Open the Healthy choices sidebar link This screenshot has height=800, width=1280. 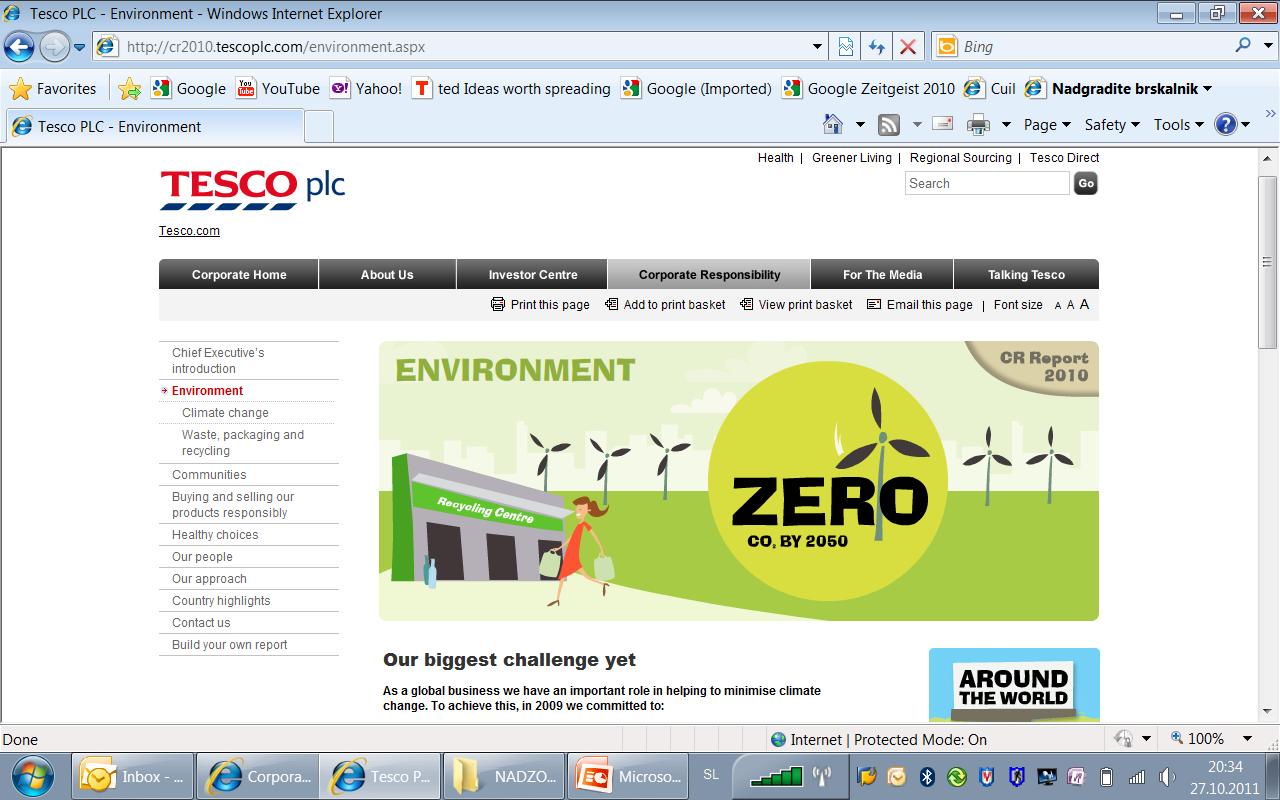[x=215, y=535]
